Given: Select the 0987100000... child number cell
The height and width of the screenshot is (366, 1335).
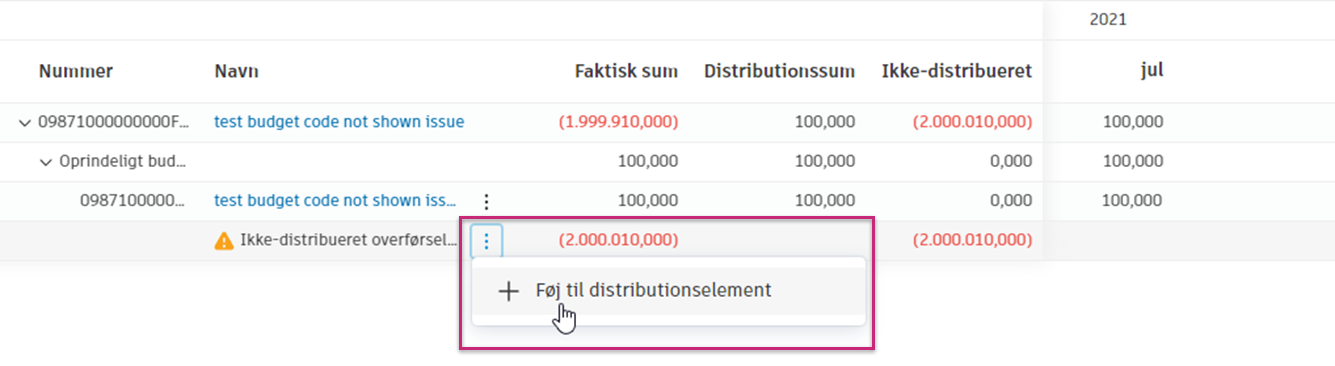Looking at the screenshot, I should tap(133, 201).
